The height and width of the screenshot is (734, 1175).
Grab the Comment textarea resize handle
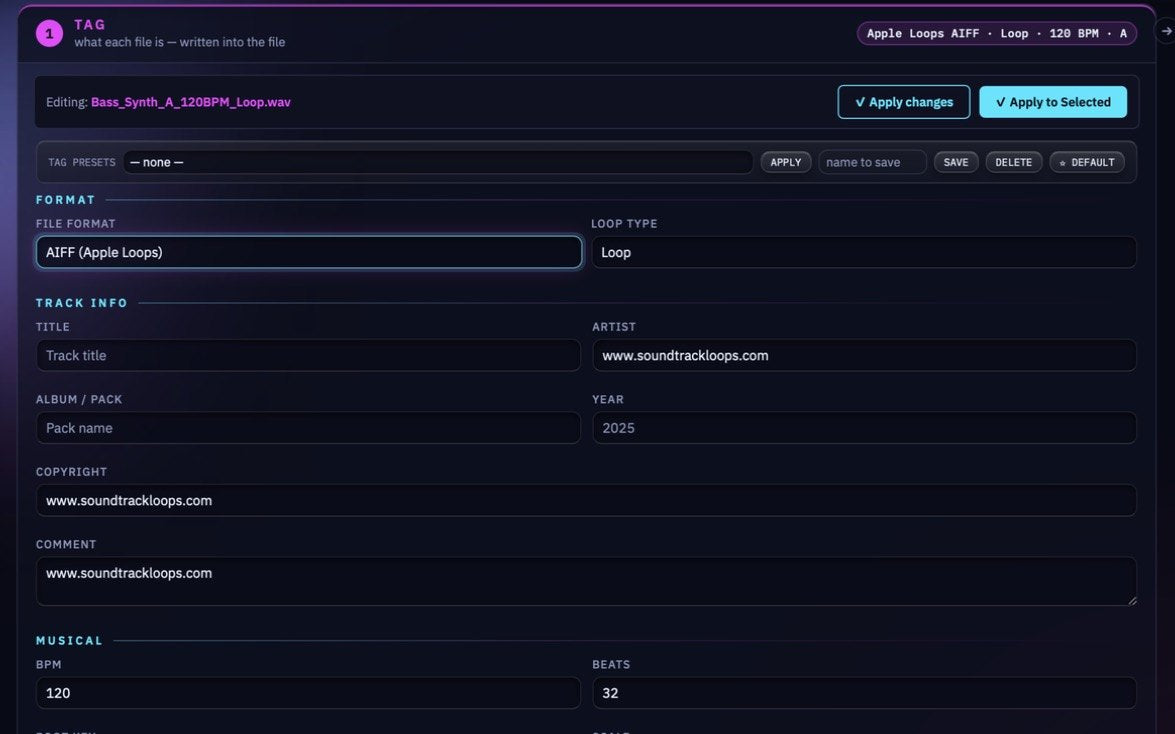(1132, 601)
